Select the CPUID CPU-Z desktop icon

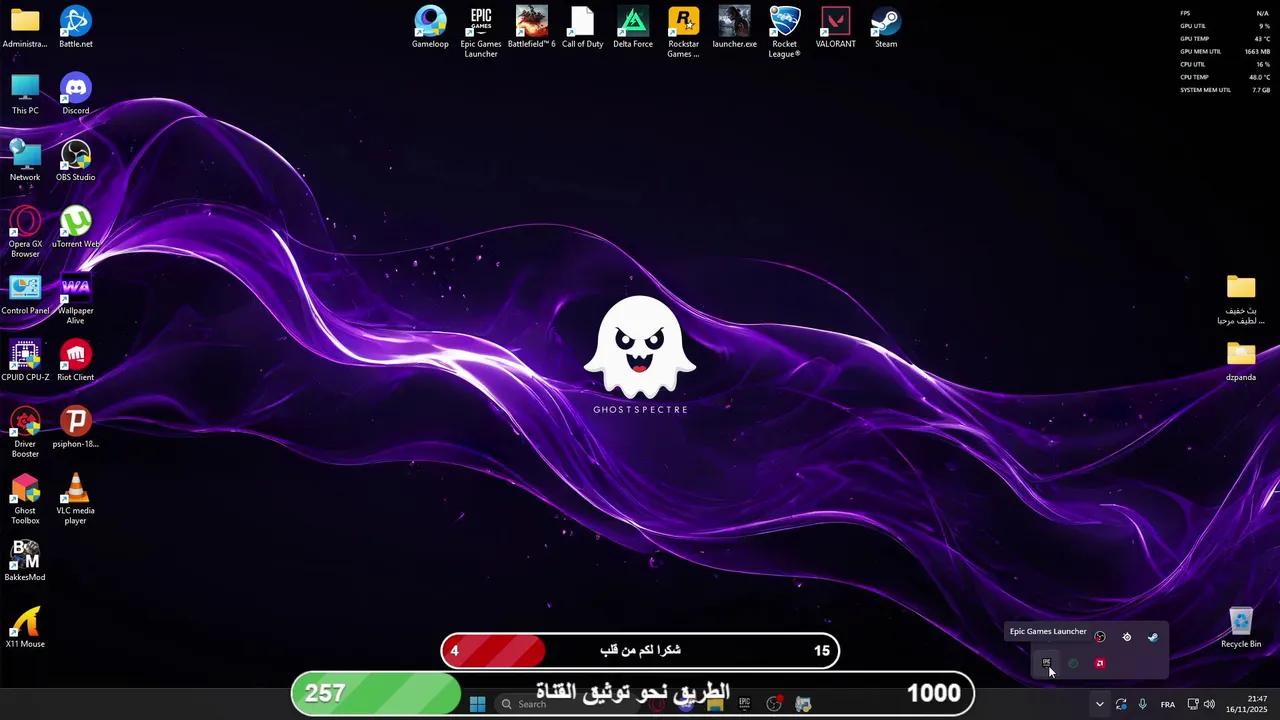tap(25, 361)
